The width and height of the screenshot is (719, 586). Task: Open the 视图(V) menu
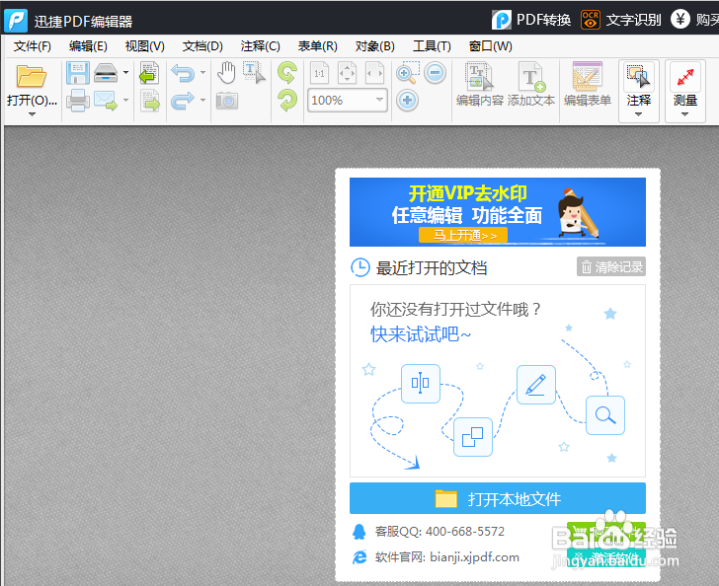pyautogui.click(x=145, y=46)
